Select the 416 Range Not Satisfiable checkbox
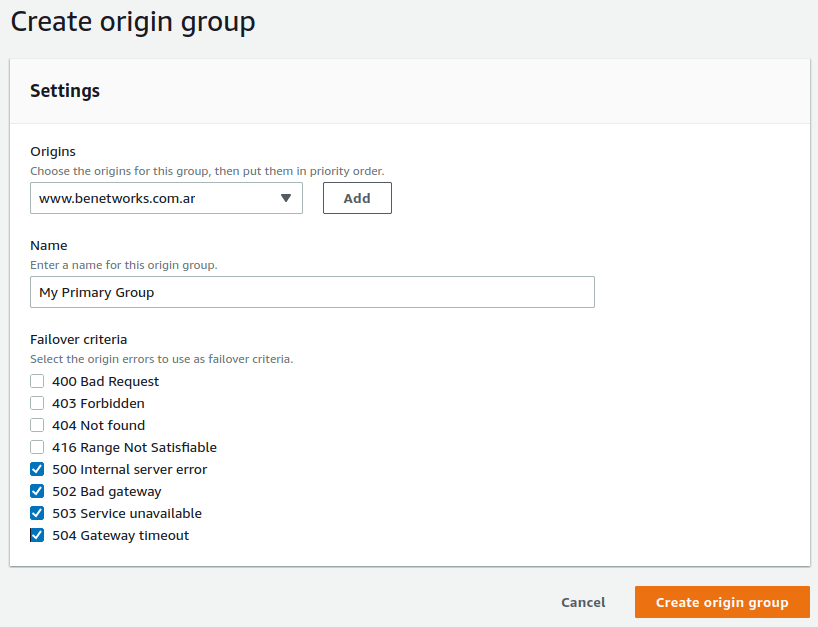818x627 pixels. (x=37, y=447)
